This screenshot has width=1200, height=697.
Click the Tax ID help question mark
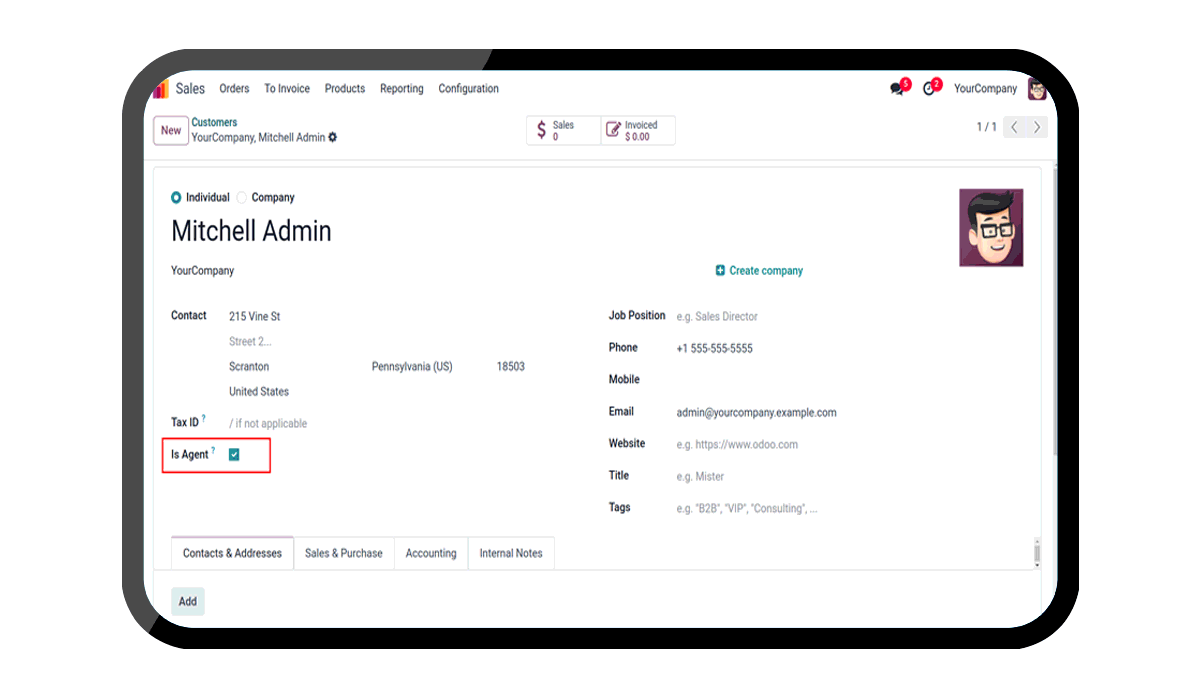coord(204,419)
